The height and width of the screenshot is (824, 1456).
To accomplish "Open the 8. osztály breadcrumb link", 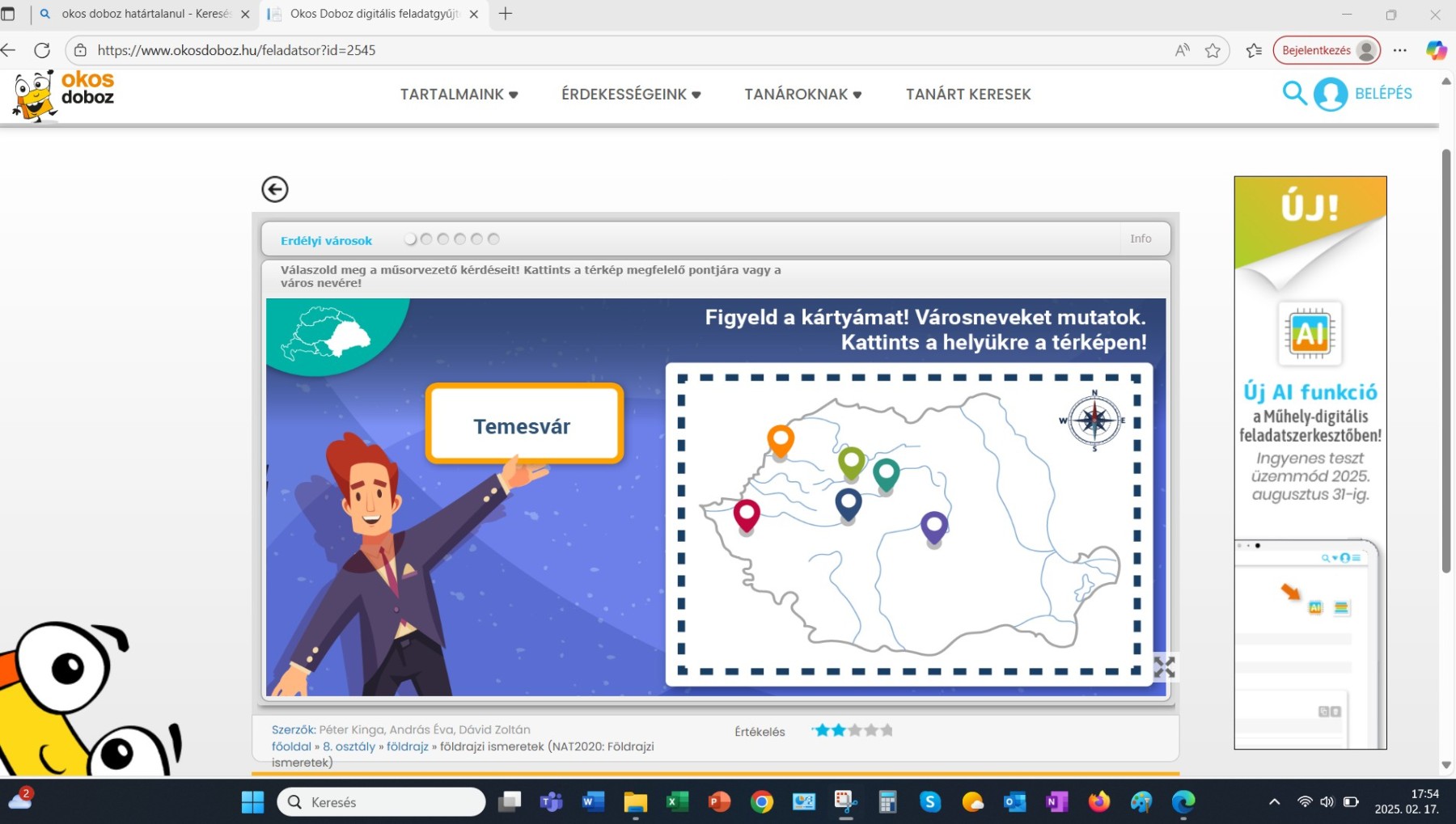I will pyautogui.click(x=349, y=746).
